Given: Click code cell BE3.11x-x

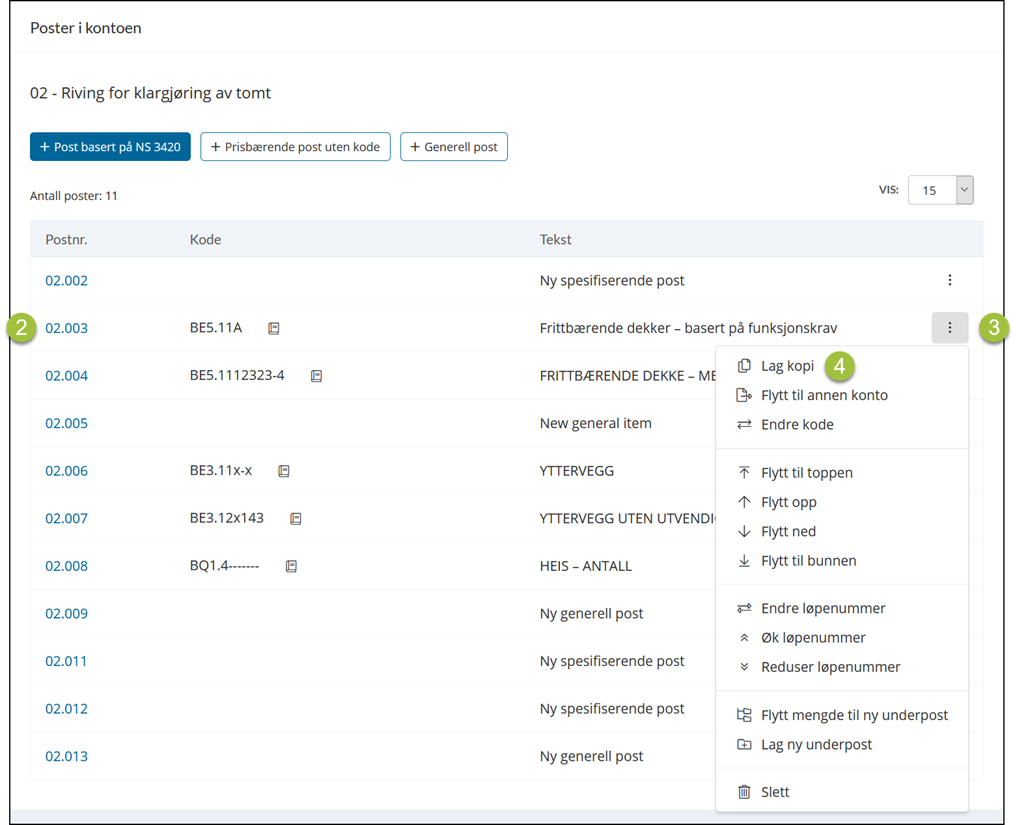Looking at the screenshot, I should click(x=221, y=471).
